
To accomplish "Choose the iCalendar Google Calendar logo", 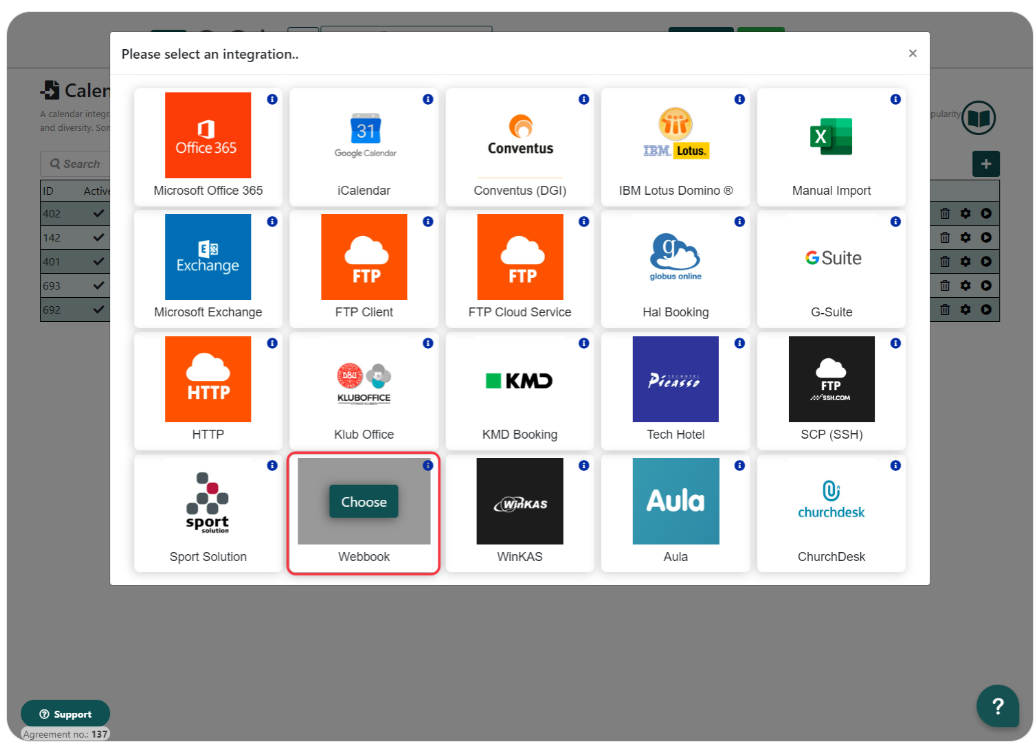I will click(364, 135).
